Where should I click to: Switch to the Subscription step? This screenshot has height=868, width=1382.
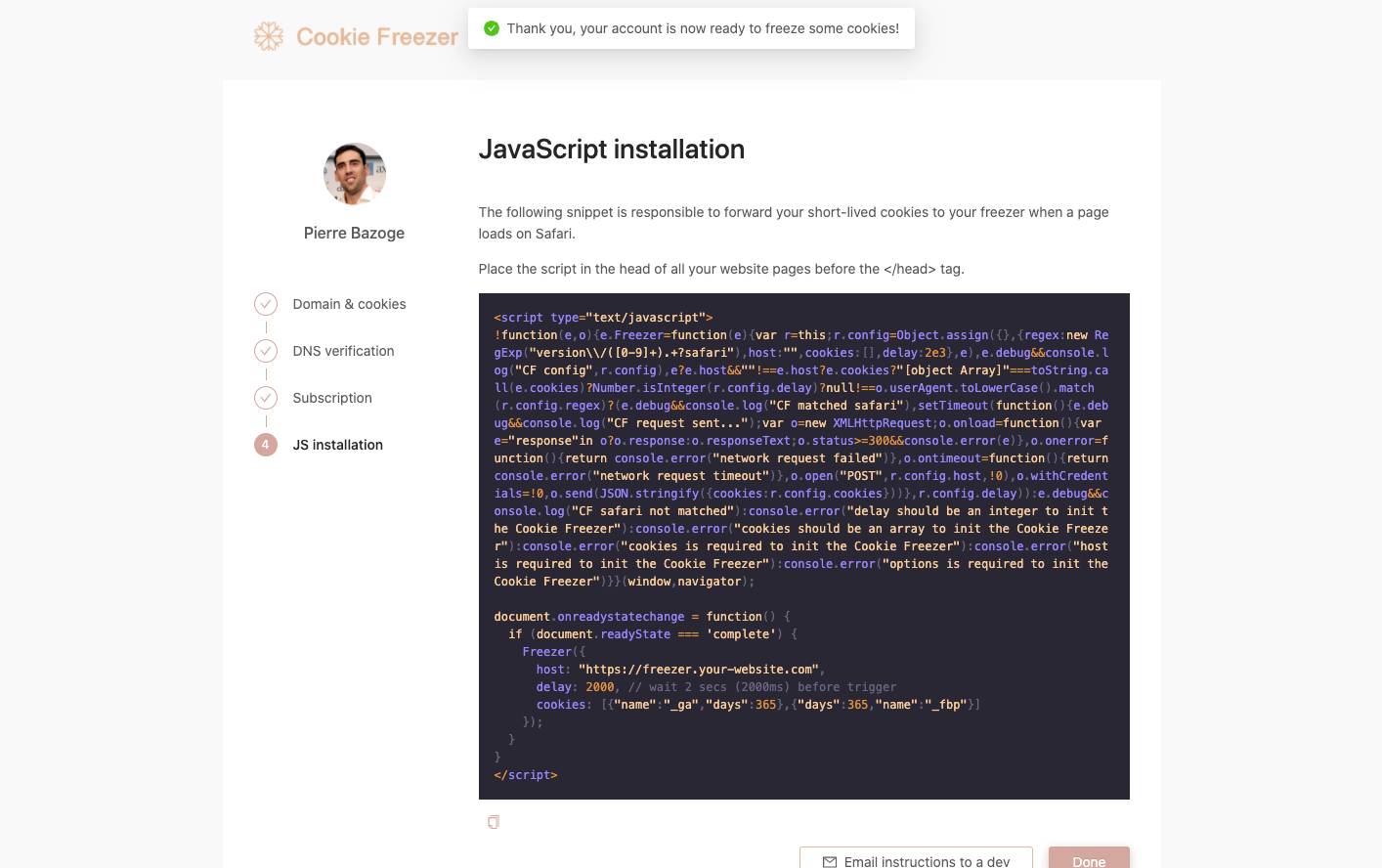(332, 398)
